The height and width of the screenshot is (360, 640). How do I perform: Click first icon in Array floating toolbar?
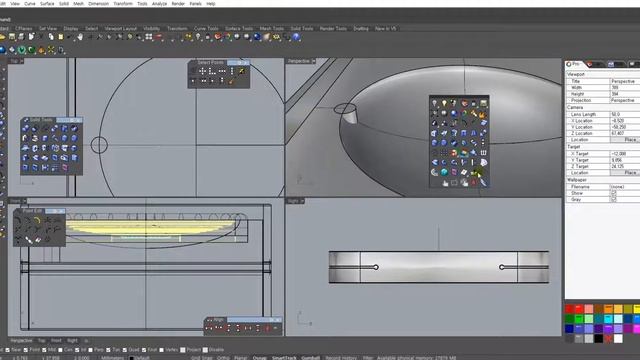(209, 328)
